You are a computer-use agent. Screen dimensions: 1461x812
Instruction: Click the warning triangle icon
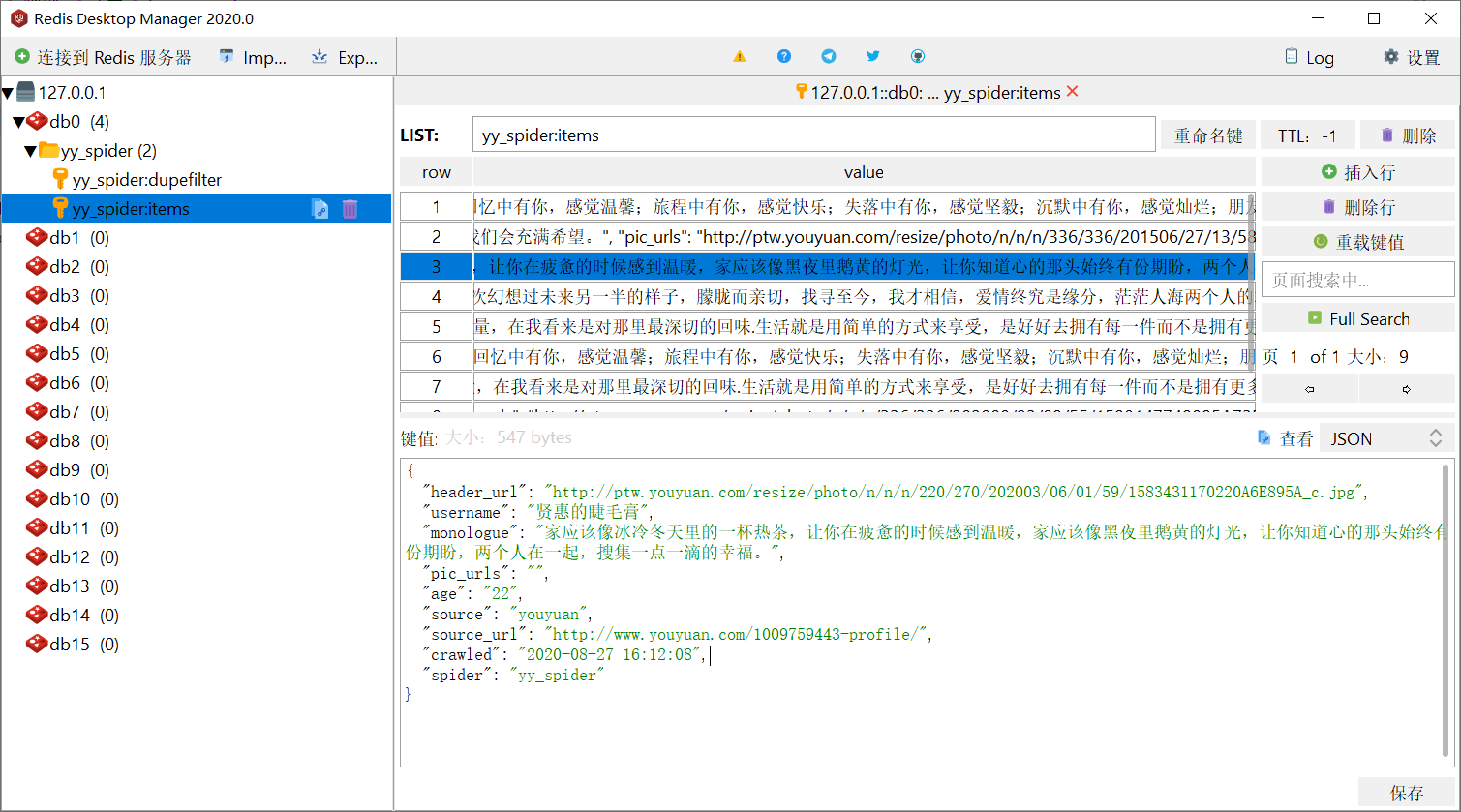pos(739,56)
